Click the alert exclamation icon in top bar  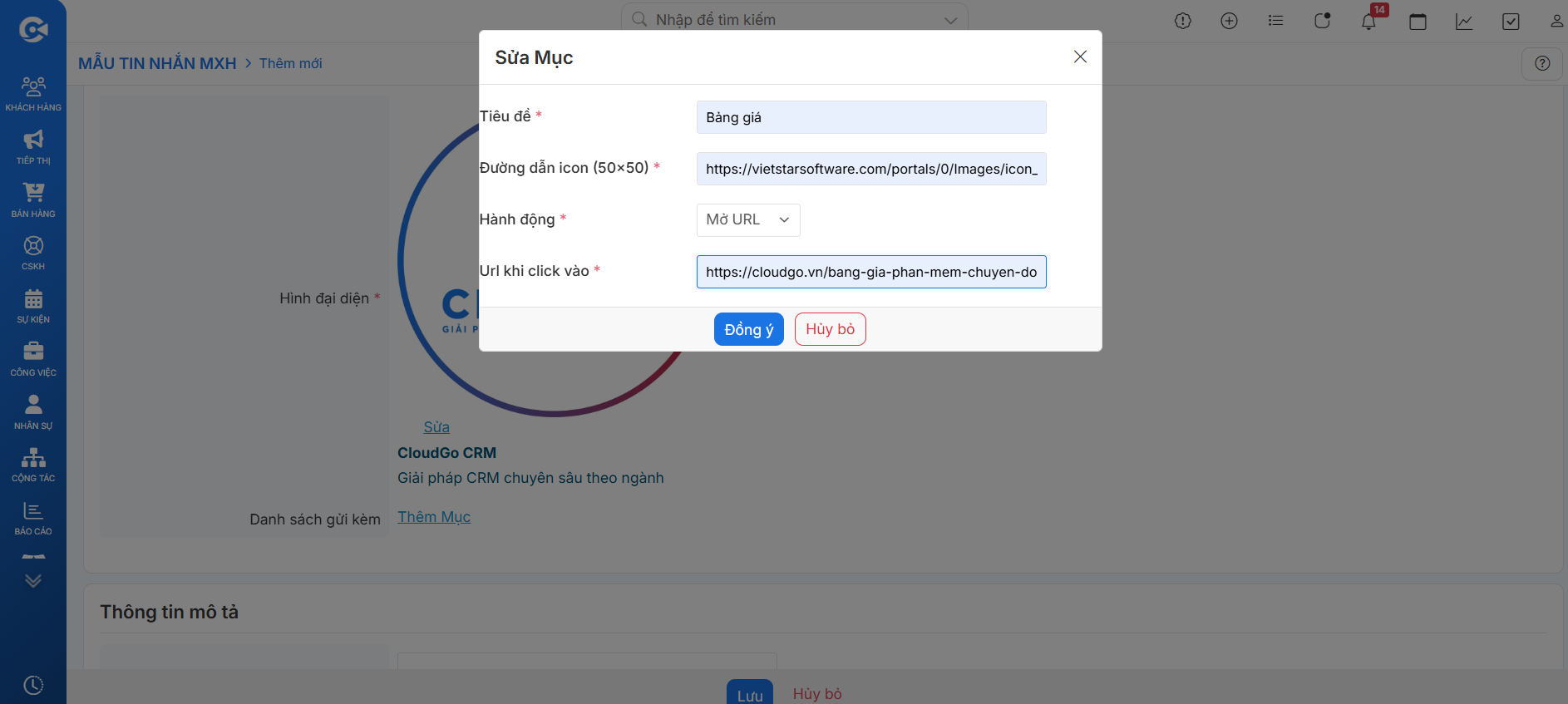tap(1183, 21)
